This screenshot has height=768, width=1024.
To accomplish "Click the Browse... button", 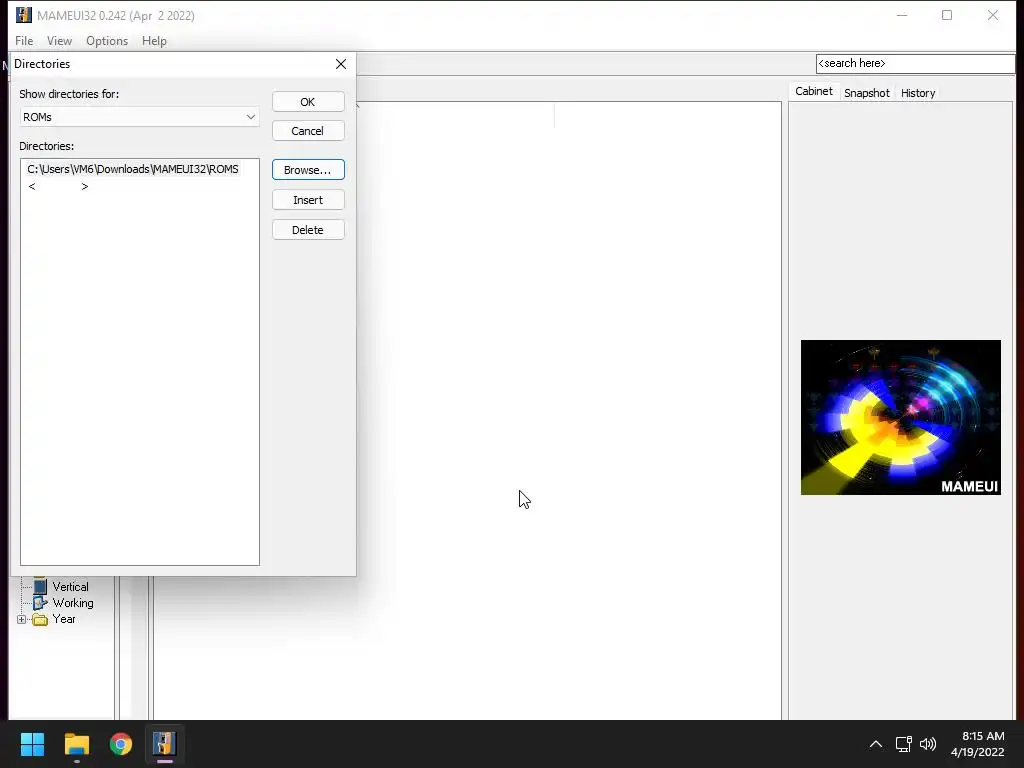I will point(308,170).
